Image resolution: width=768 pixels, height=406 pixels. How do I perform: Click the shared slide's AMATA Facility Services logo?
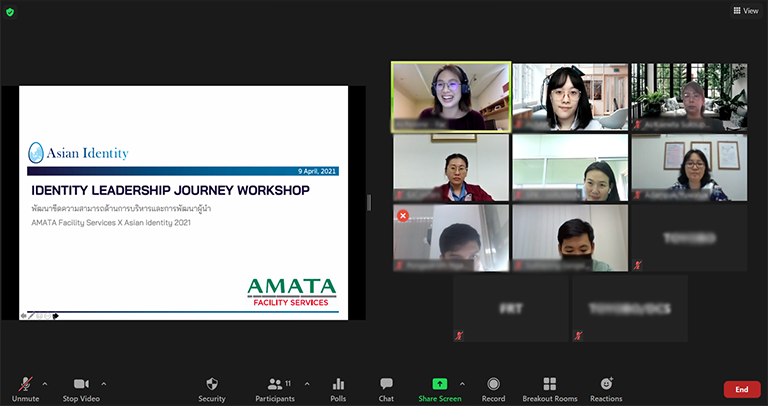click(291, 292)
